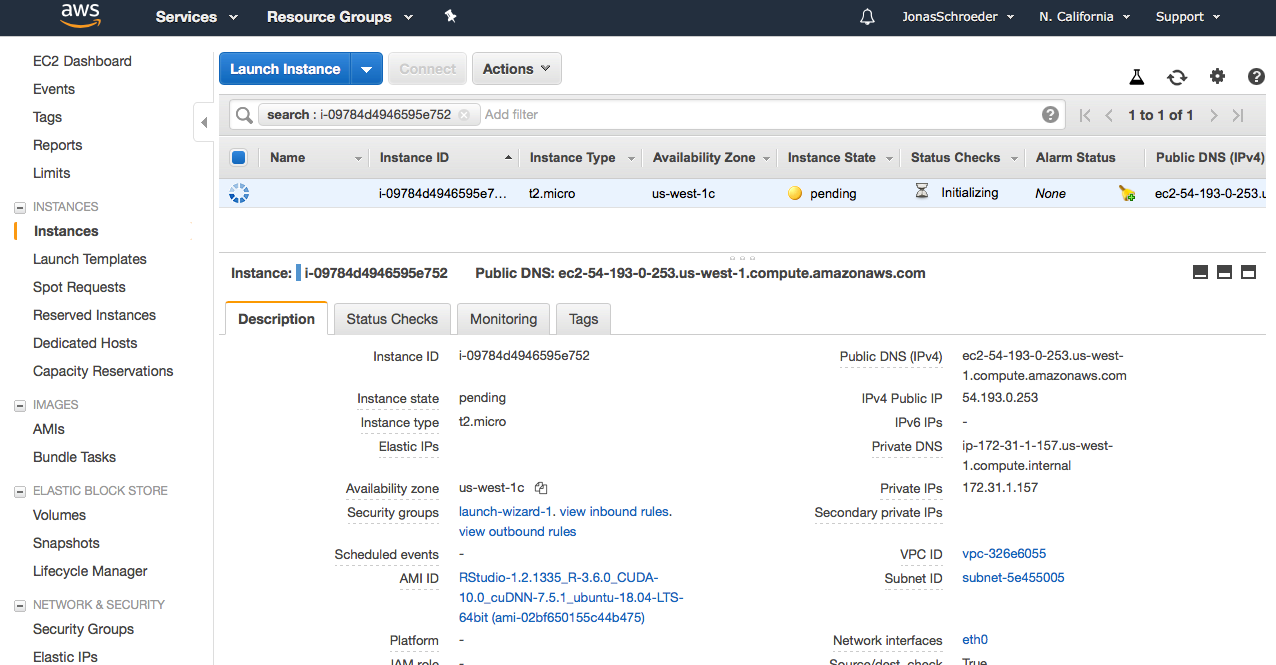Minimize the details pane

click(x=1201, y=272)
